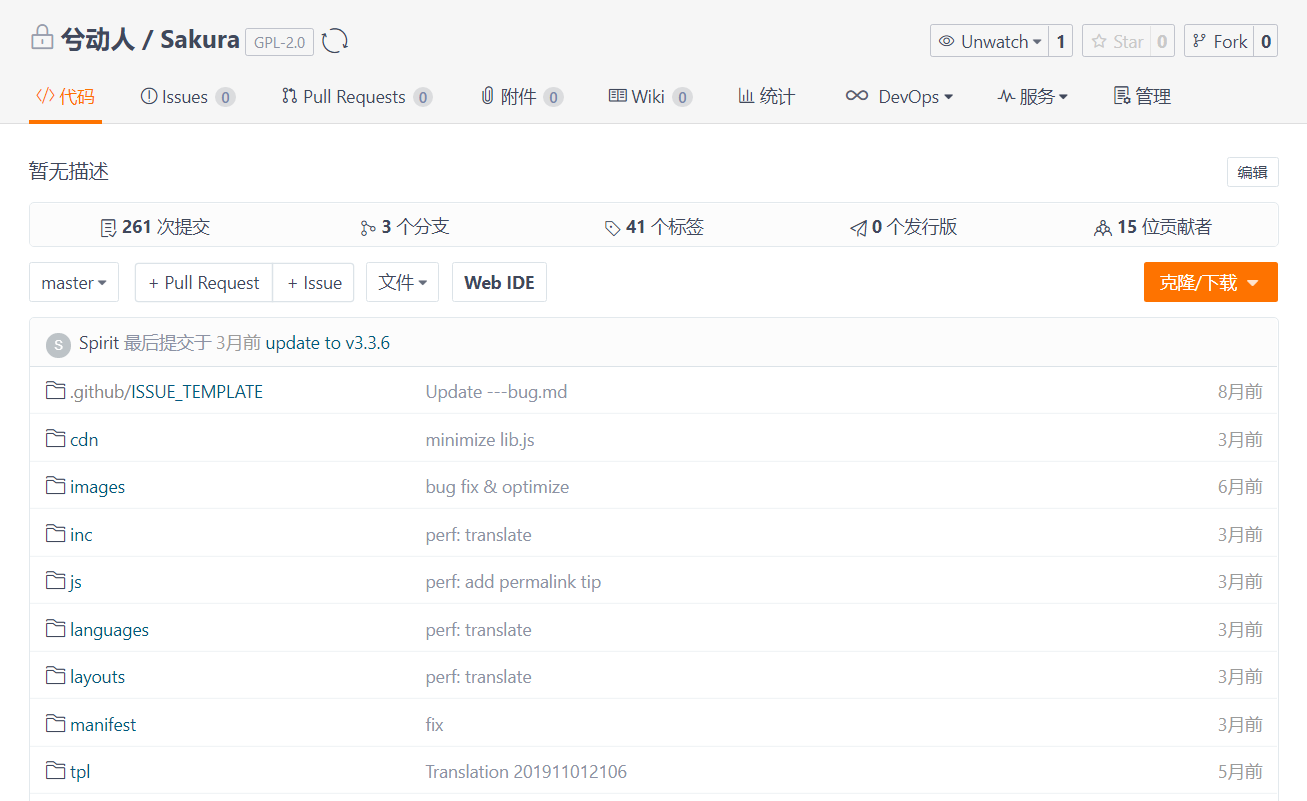Open the Wiki tab
The image size is (1307, 801).
point(650,96)
